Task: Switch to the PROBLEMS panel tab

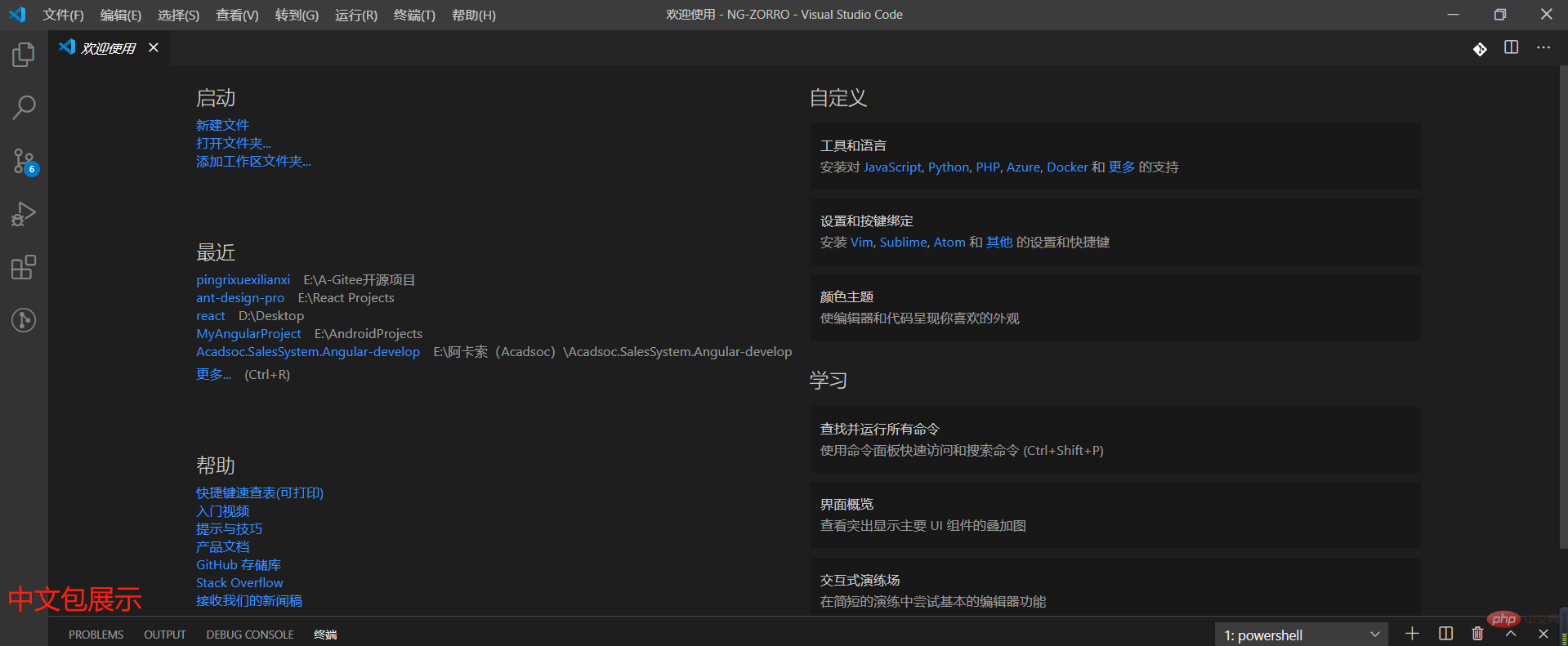Action: 96,635
